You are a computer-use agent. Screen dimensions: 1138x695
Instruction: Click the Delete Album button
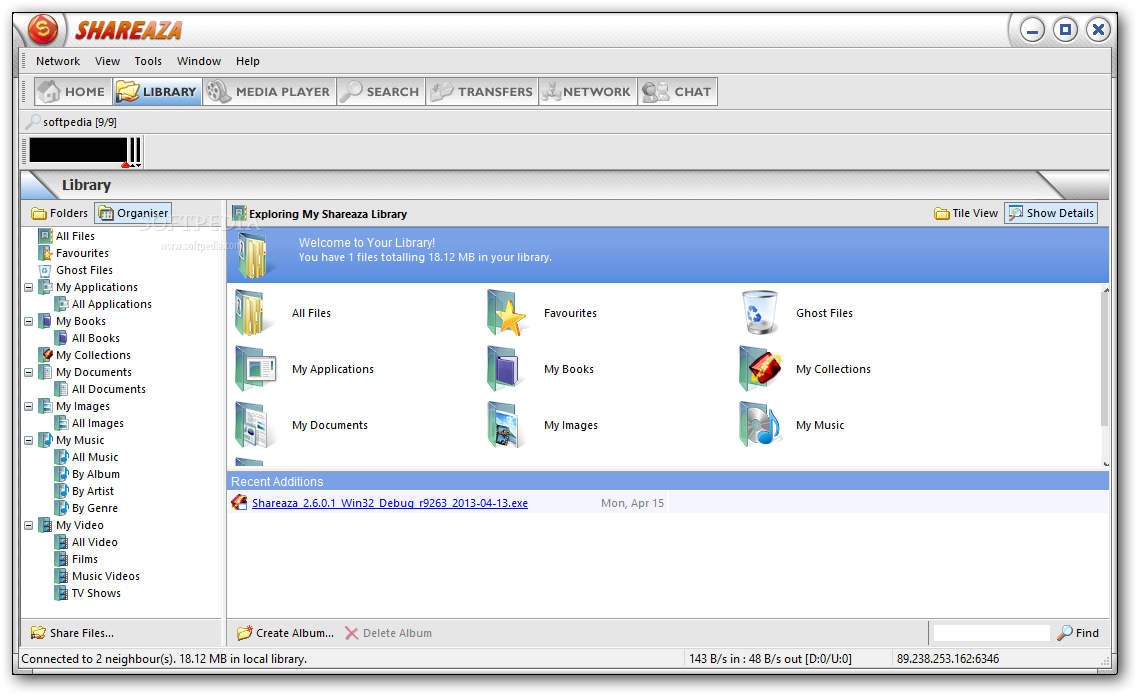388,633
